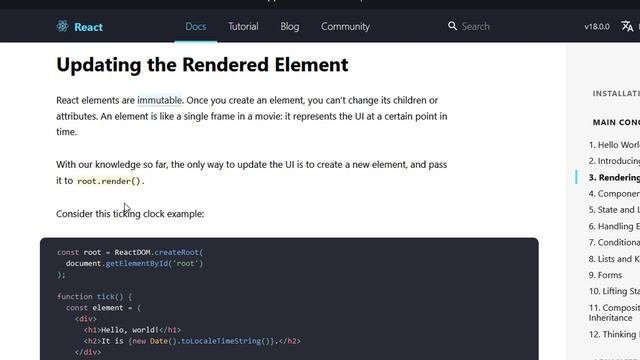
Task: Open '7. Conditional' sidebar link
Action: [614, 242]
